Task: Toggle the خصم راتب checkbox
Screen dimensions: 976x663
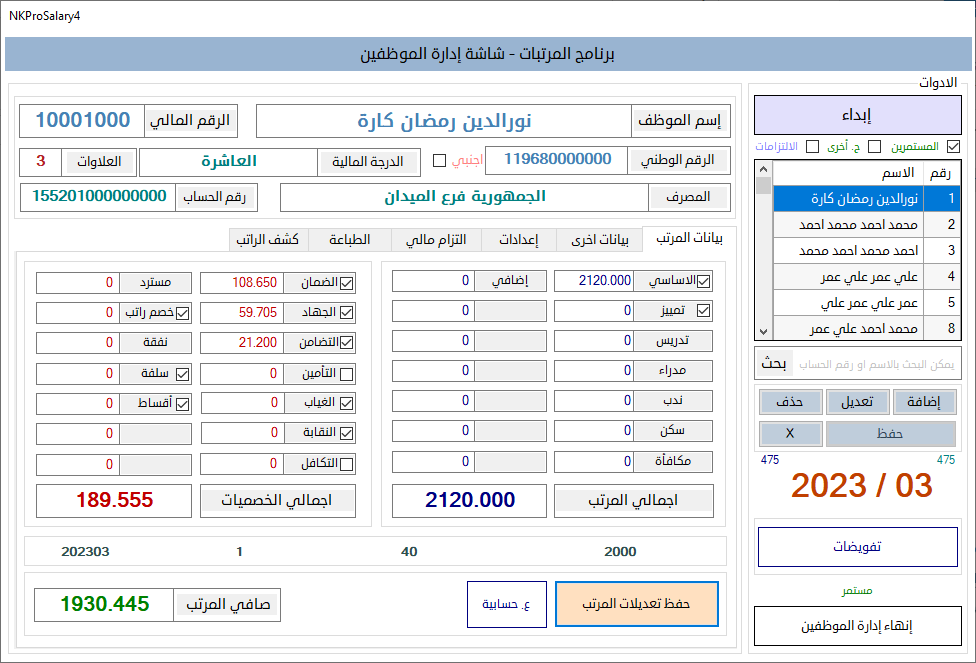Action: pyautogui.click(x=182, y=313)
